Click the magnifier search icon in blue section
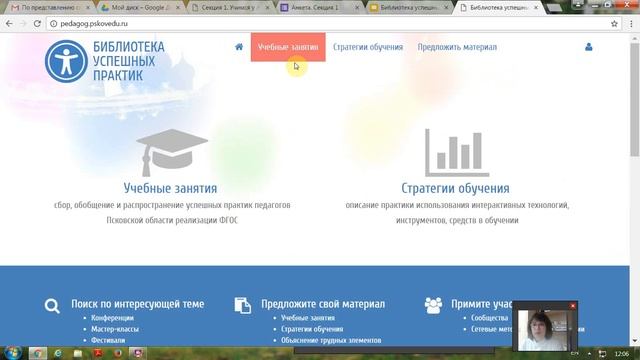The width and height of the screenshot is (640, 360). coord(52,306)
